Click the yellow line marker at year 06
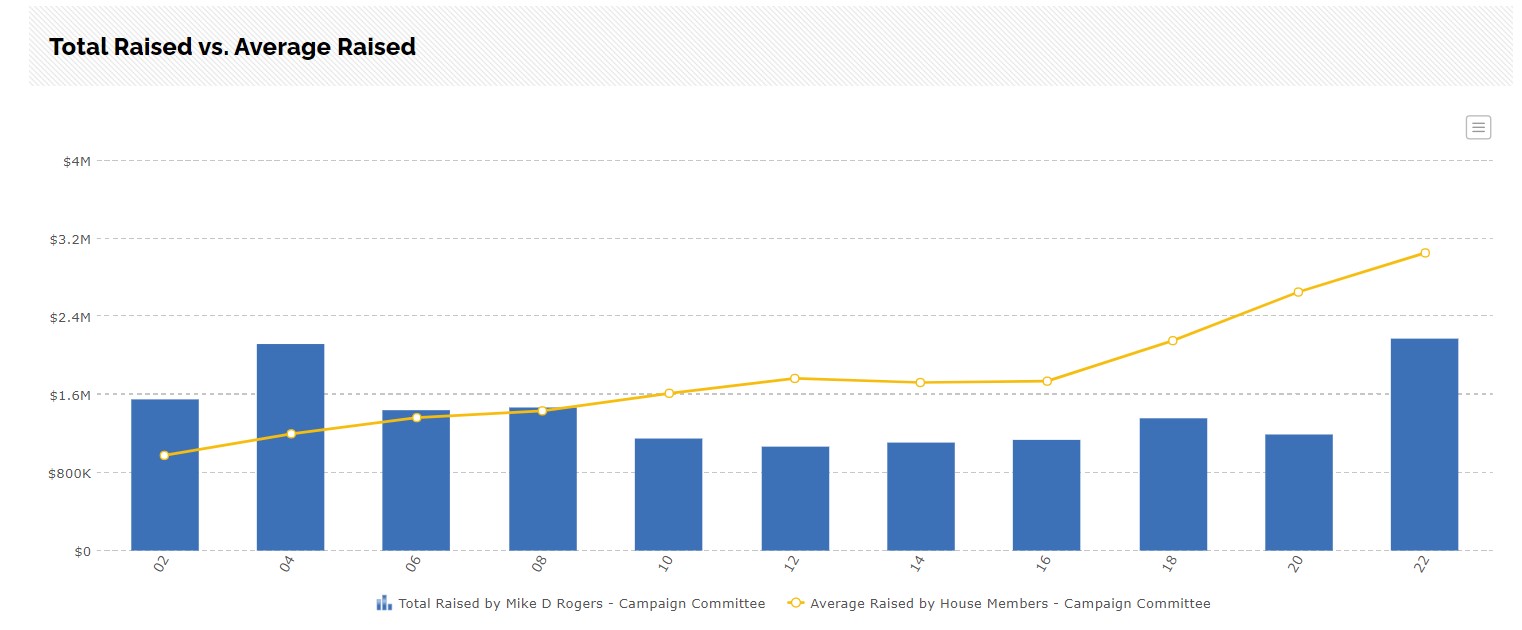1522x630 pixels. pyautogui.click(x=417, y=417)
